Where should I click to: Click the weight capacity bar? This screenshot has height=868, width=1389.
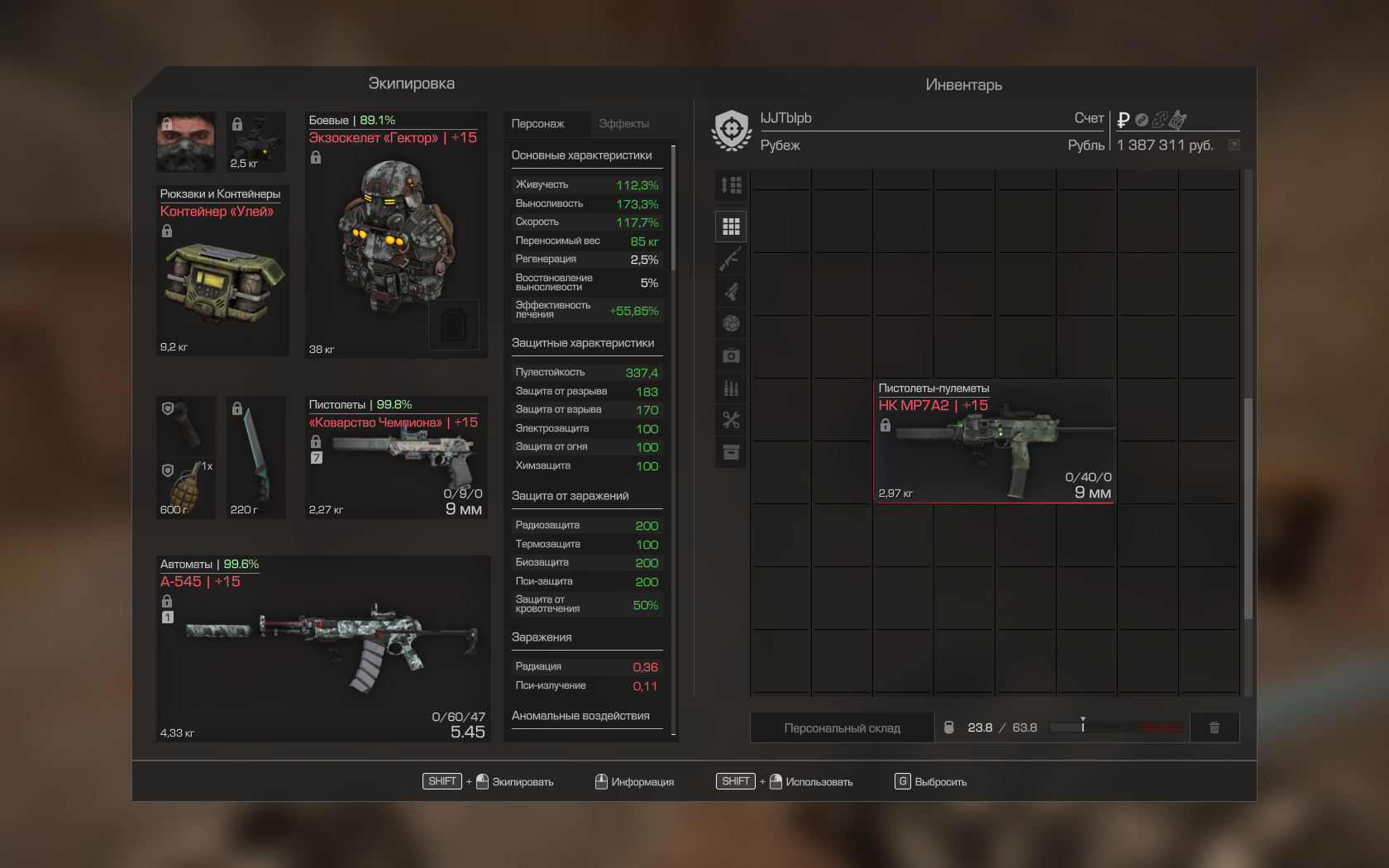point(1115,727)
